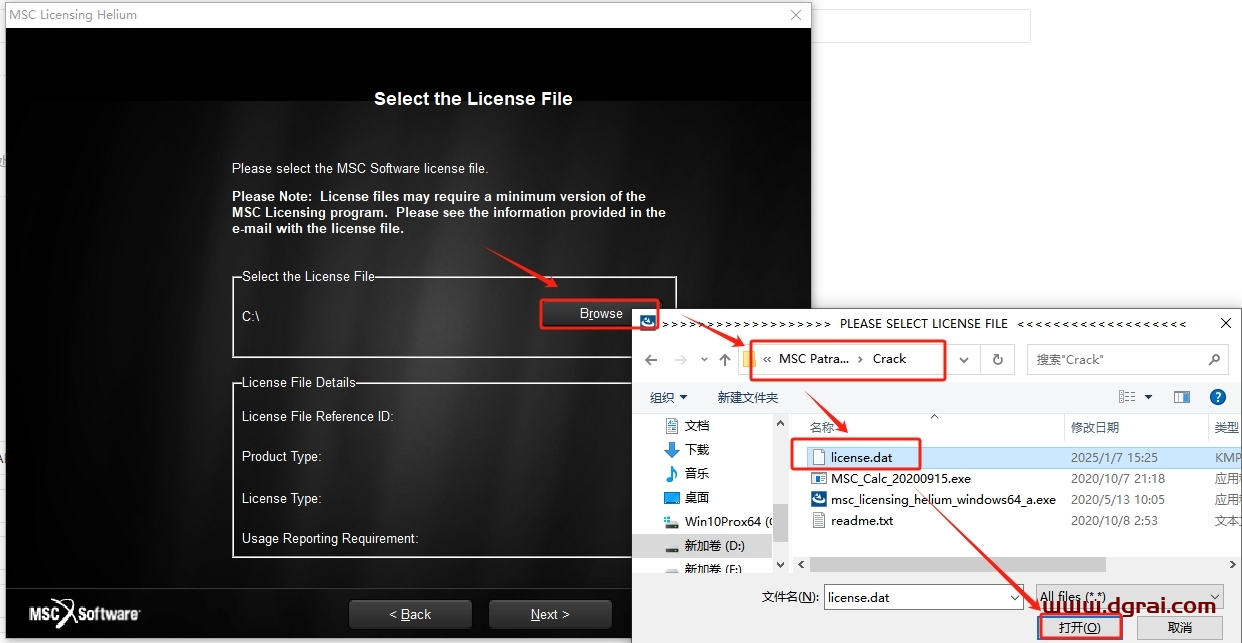The image size is (1242, 643).
Task: Expand the file name dropdown arrow
Action: pos(1014,597)
